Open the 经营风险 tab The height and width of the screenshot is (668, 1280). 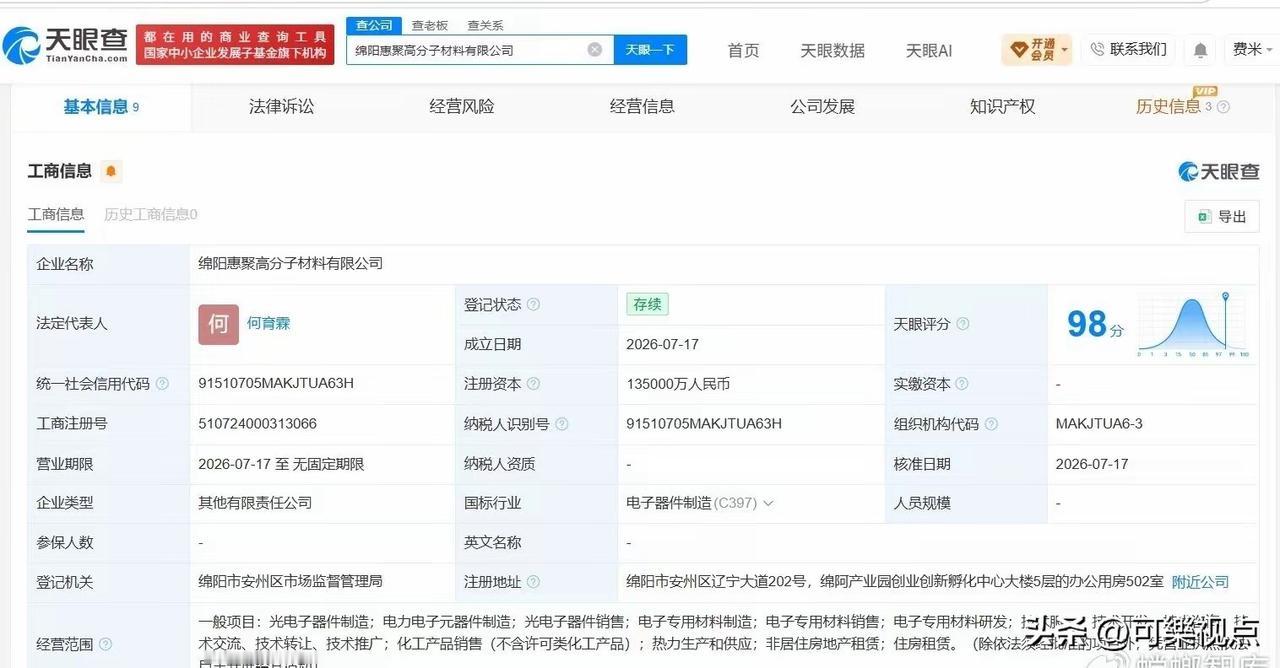tap(462, 107)
